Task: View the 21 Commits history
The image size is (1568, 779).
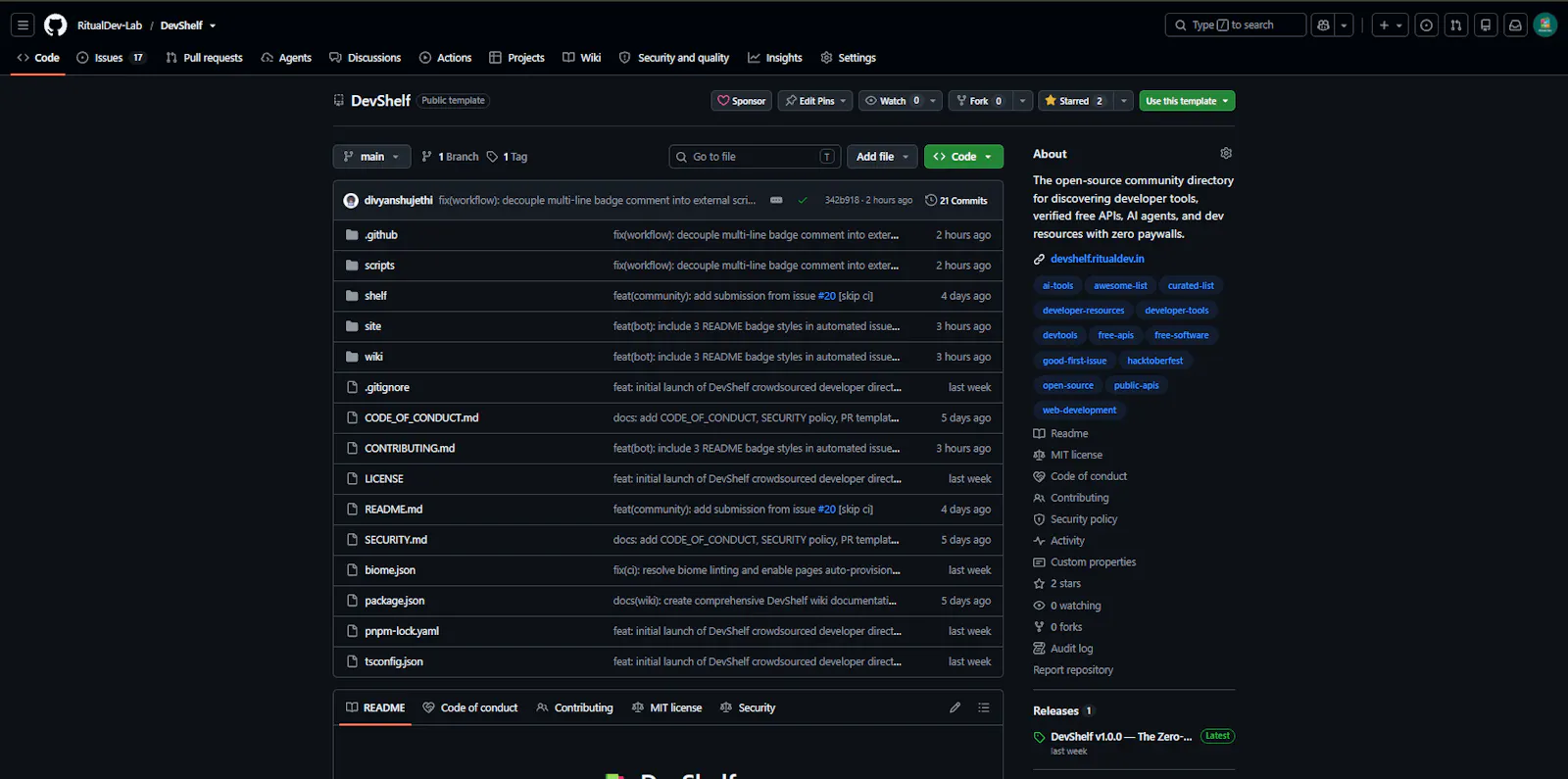Action: point(955,200)
